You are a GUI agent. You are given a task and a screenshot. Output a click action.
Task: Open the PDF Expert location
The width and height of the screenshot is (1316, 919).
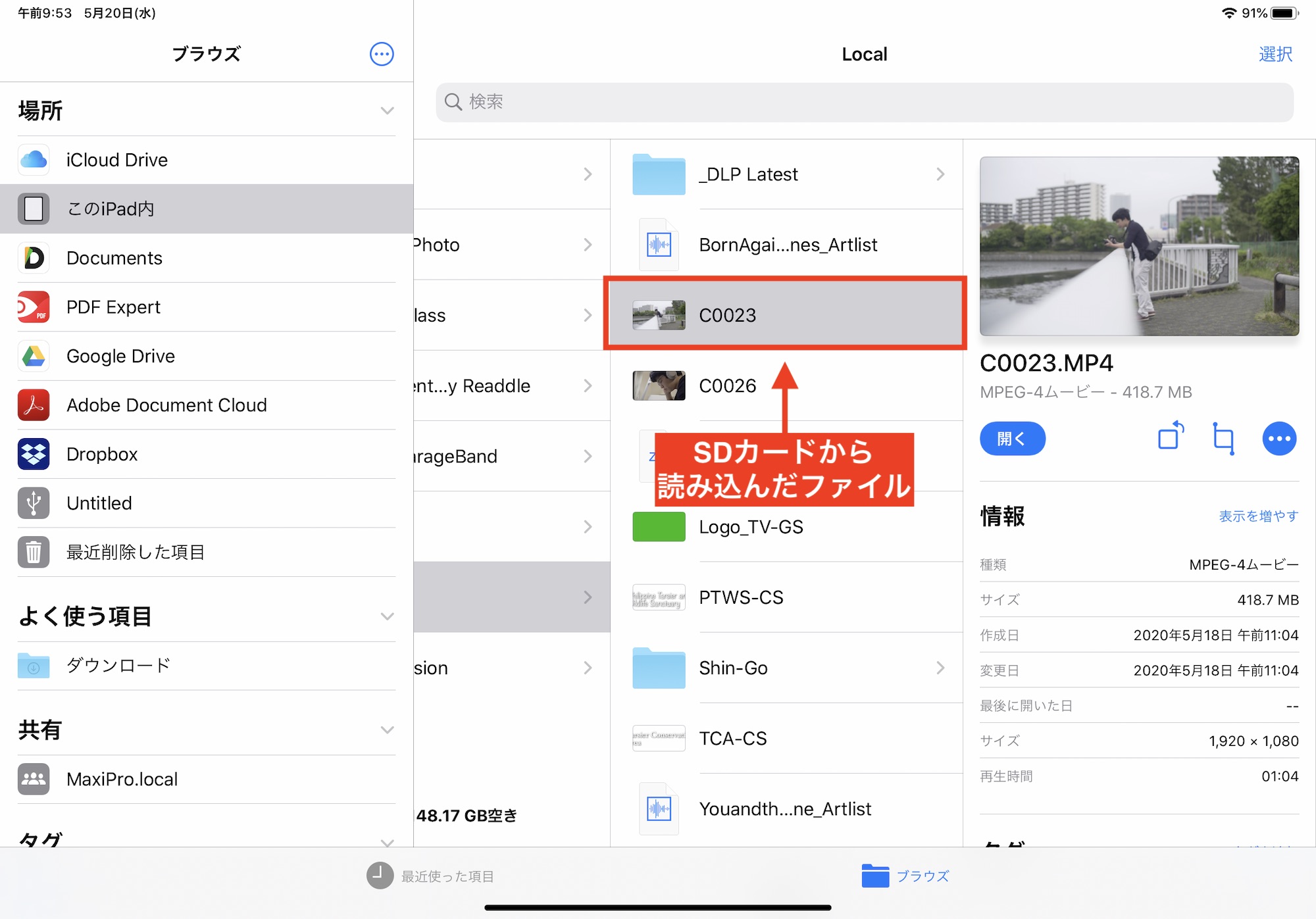click(x=113, y=307)
